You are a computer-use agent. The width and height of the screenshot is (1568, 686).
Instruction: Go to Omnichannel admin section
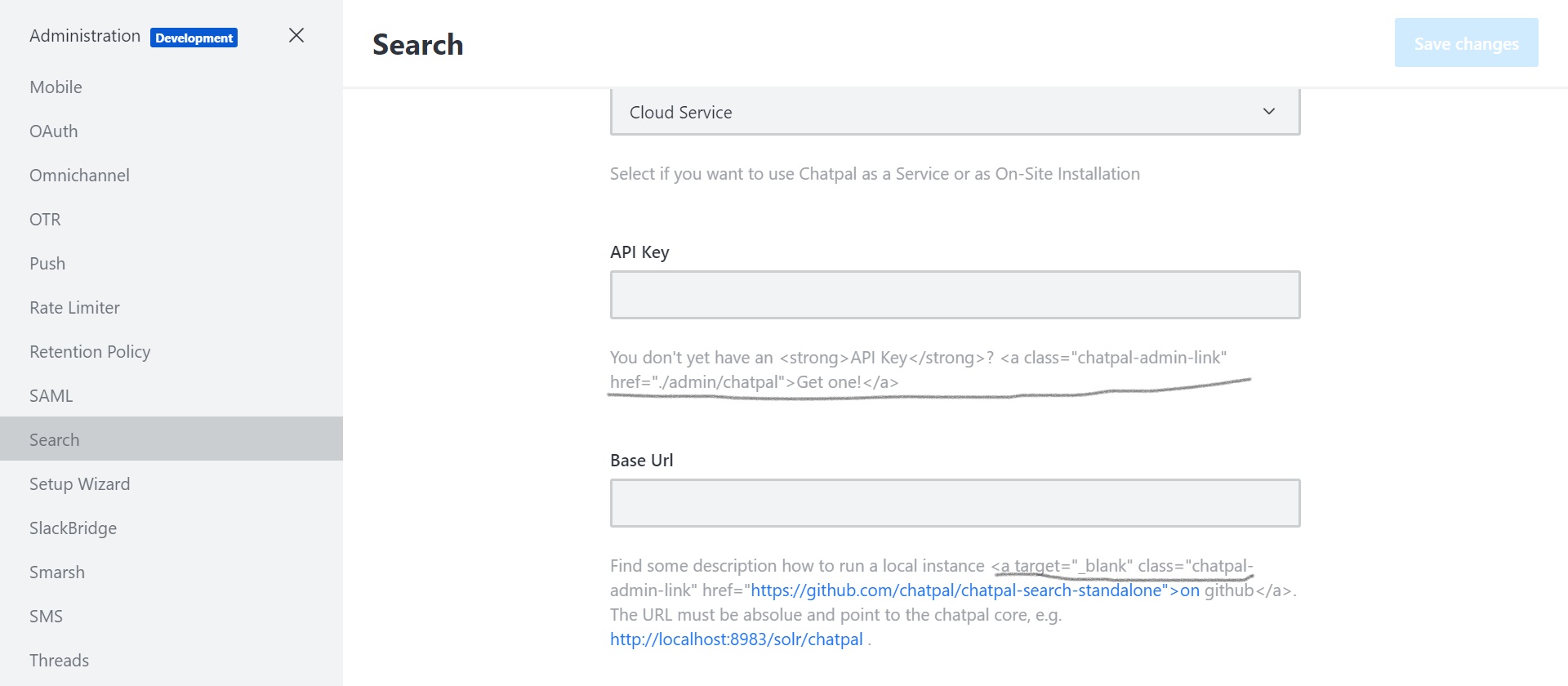[x=171, y=176]
